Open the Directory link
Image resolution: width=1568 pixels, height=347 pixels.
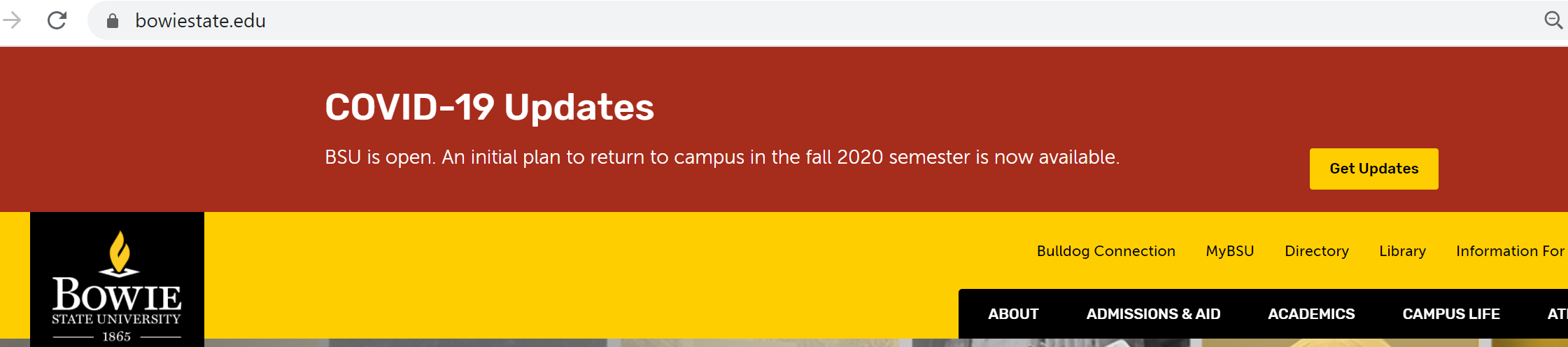pos(1316,251)
